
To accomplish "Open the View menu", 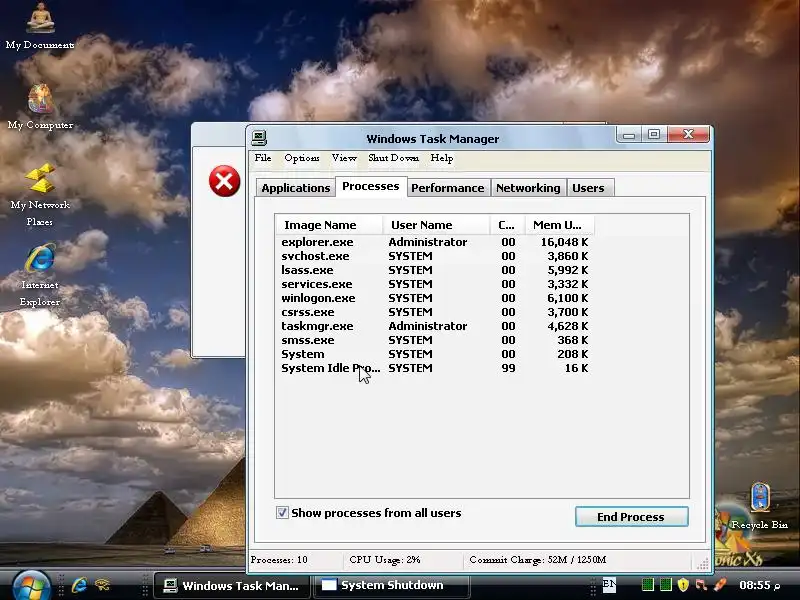I will 344,158.
